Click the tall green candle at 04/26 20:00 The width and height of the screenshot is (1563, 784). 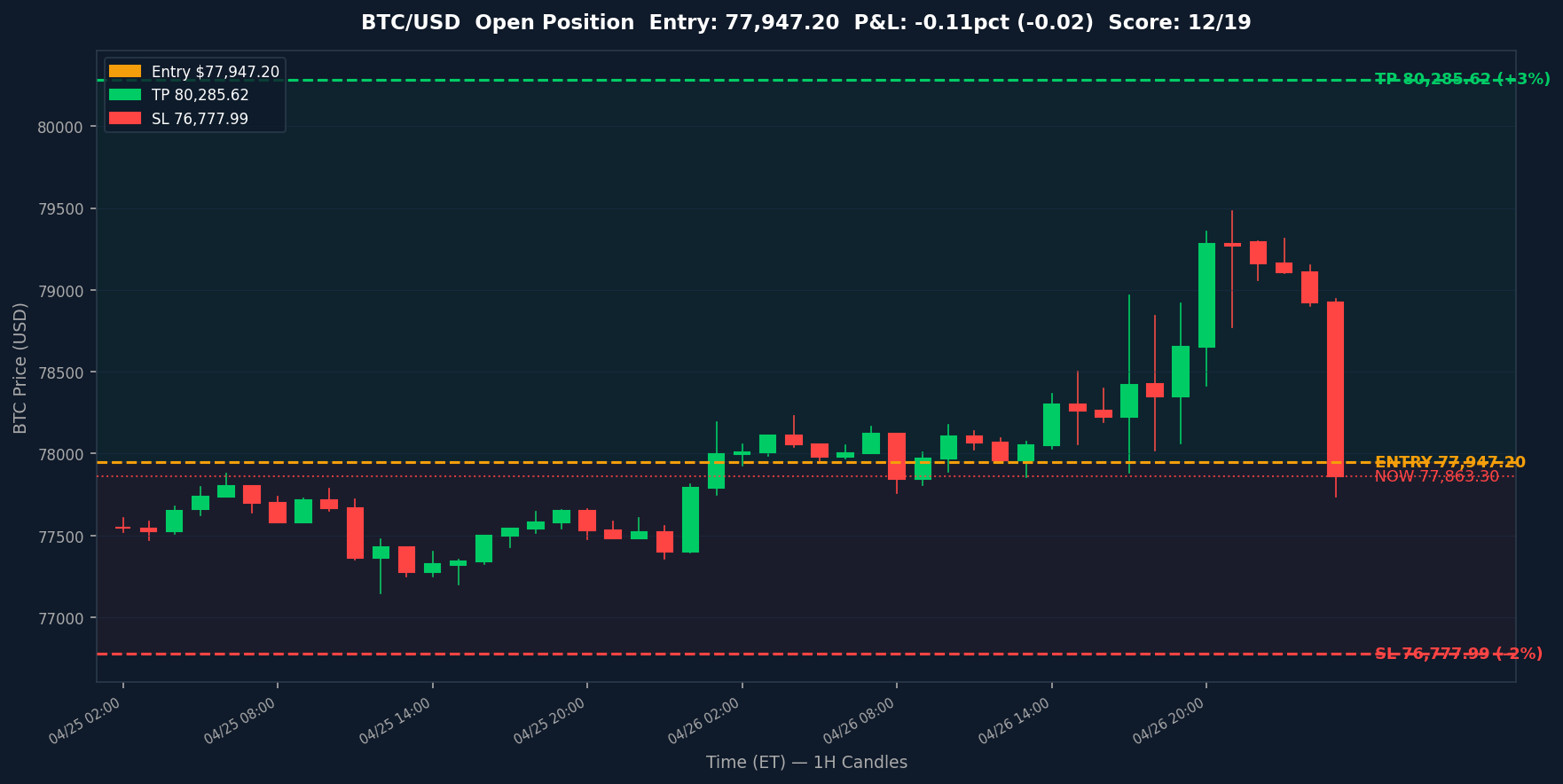[1206, 295]
